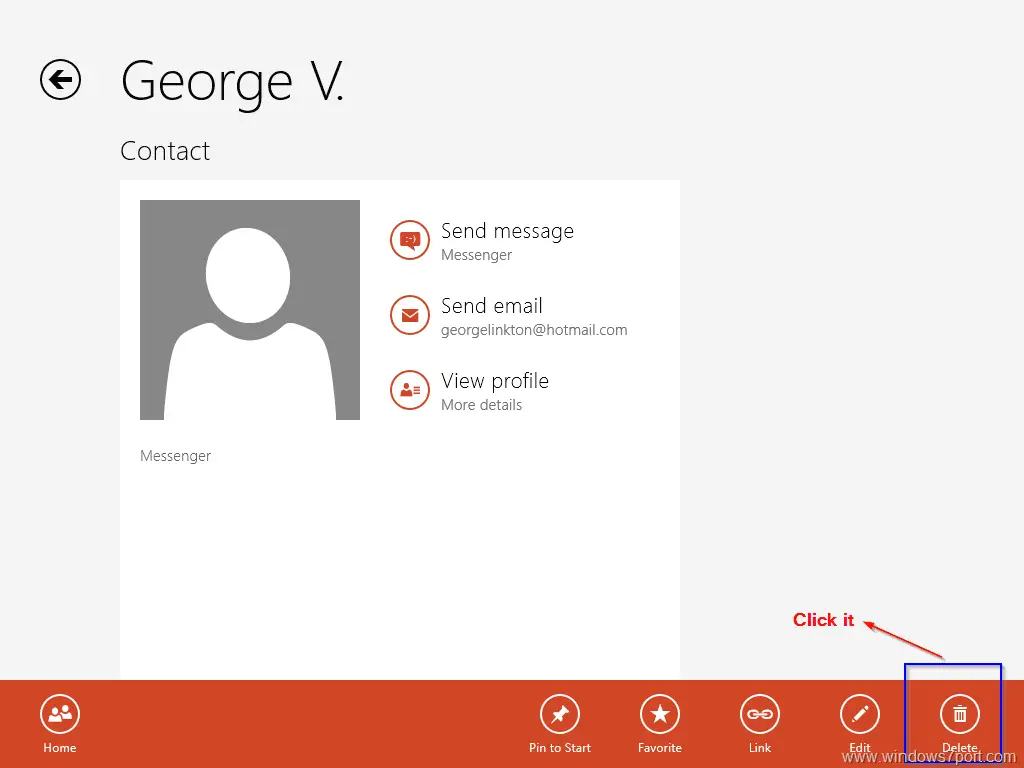Click the Send message chat icon
Image resolution: width=1024 pixels, height=768 pixels.
[409, 240]
